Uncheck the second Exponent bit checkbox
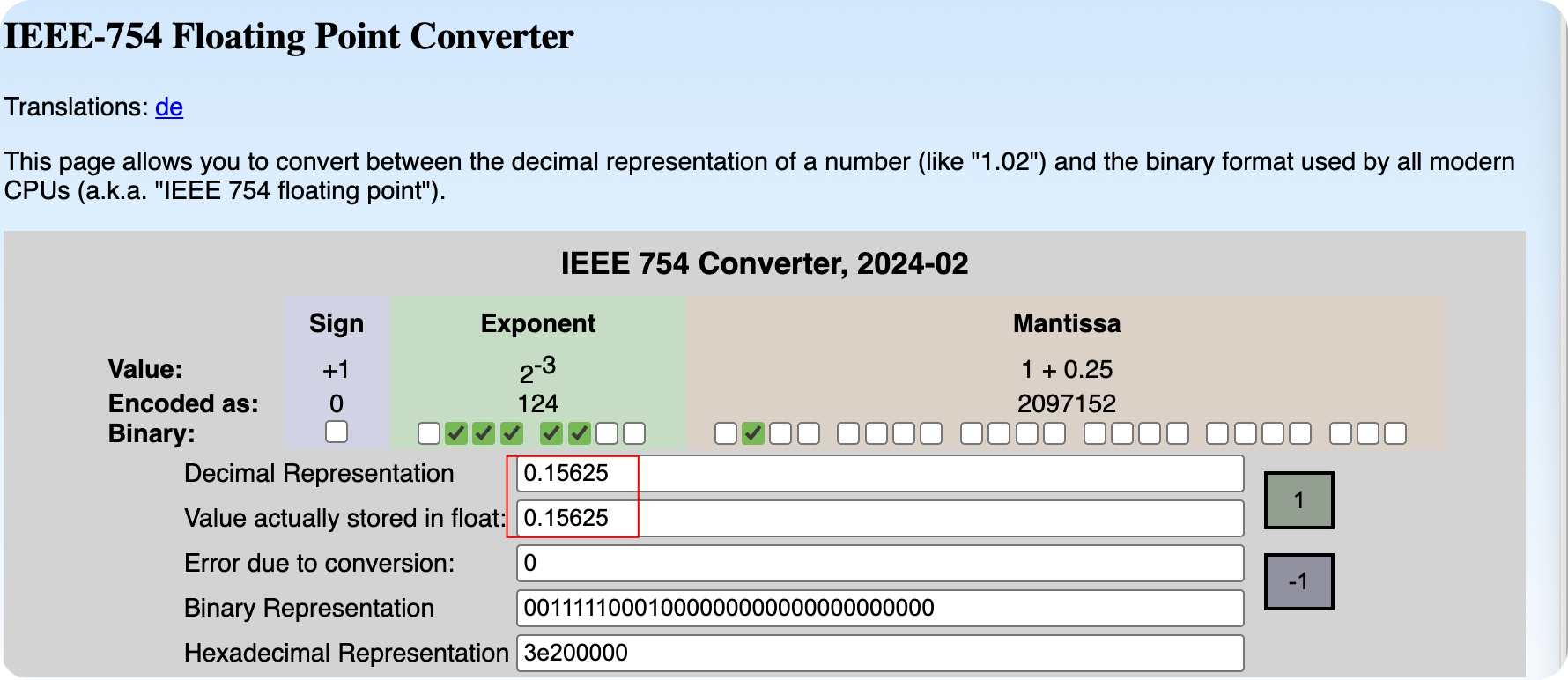Screen dimensions: 1568x680 [456, 433]
